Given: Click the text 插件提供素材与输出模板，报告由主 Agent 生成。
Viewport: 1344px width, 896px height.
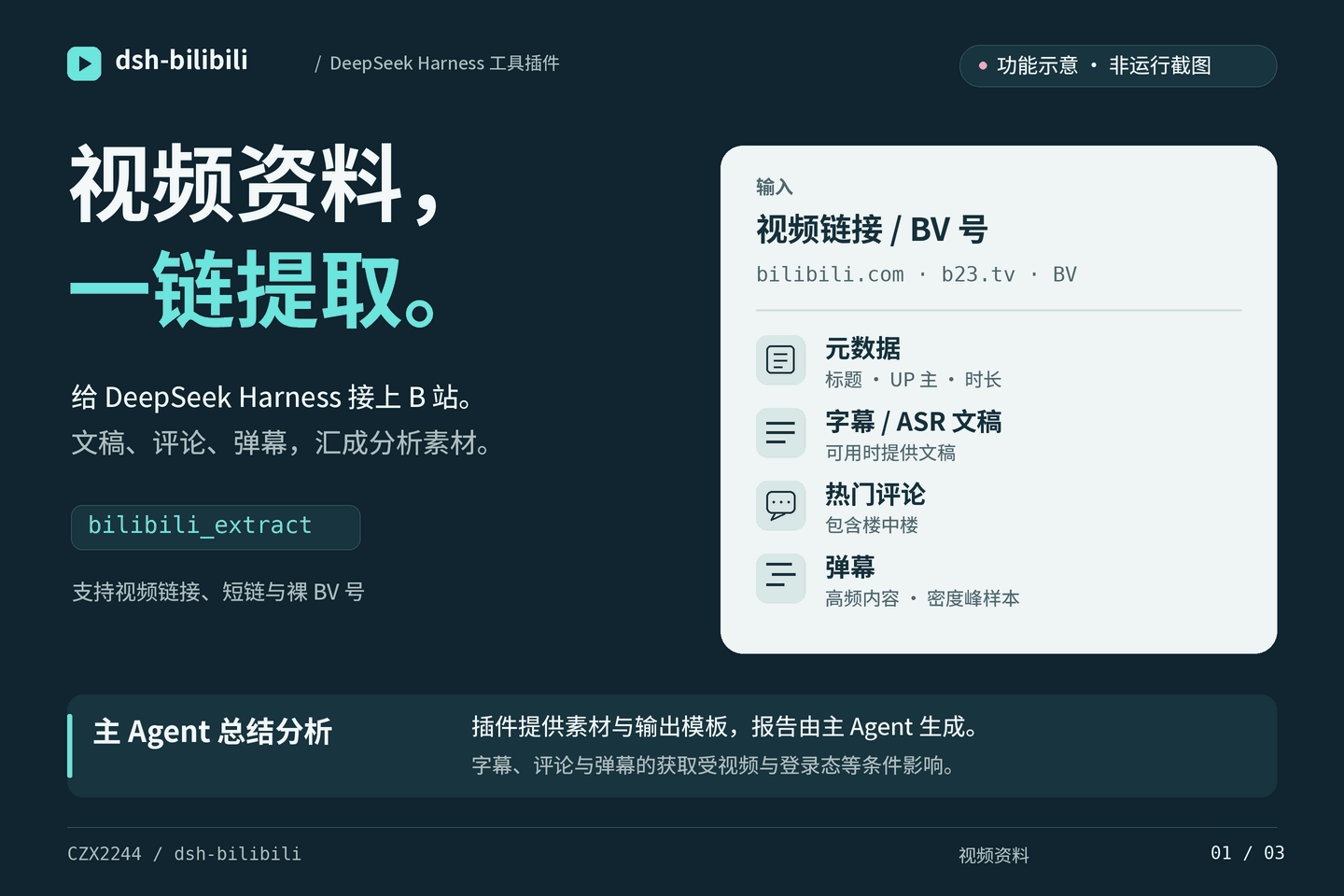Looking at the screenshot, I should (726, 727).
